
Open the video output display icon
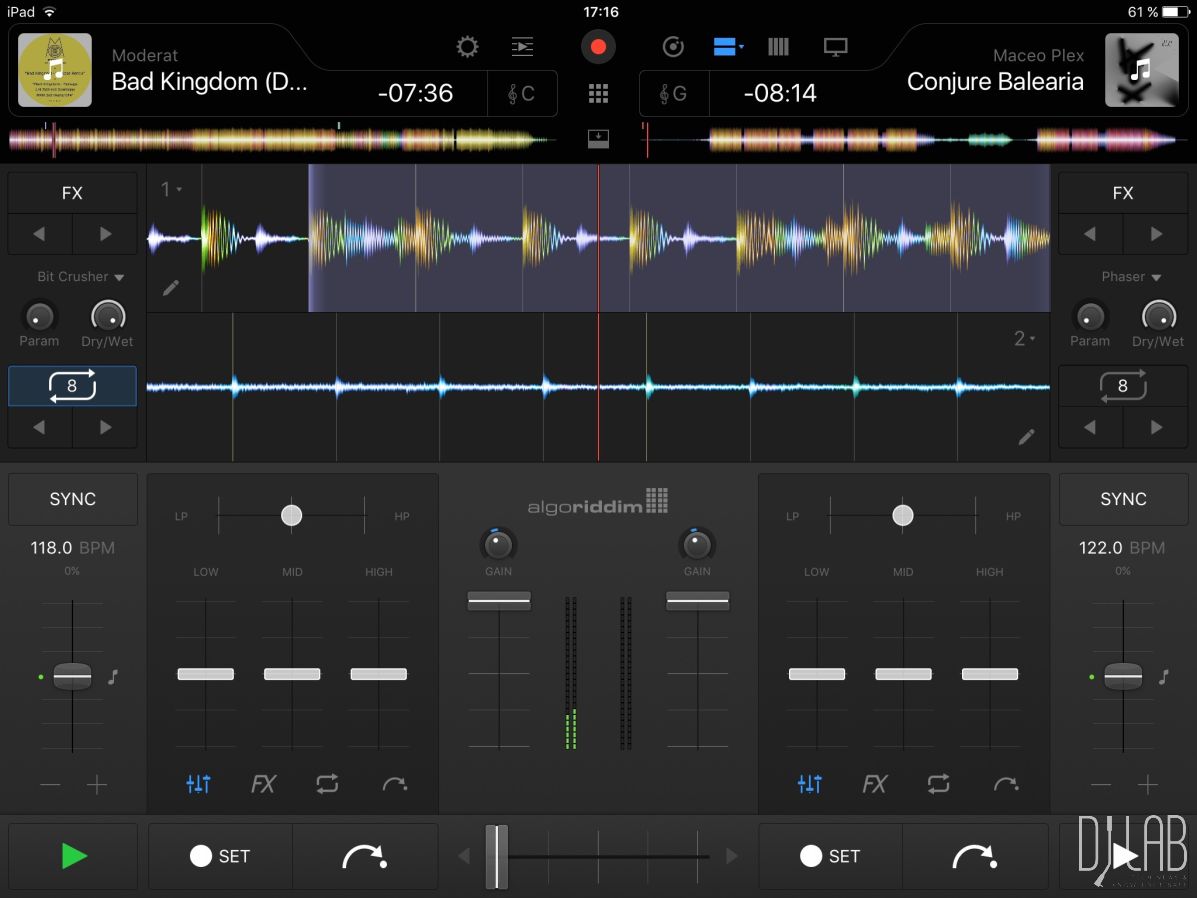836,46
